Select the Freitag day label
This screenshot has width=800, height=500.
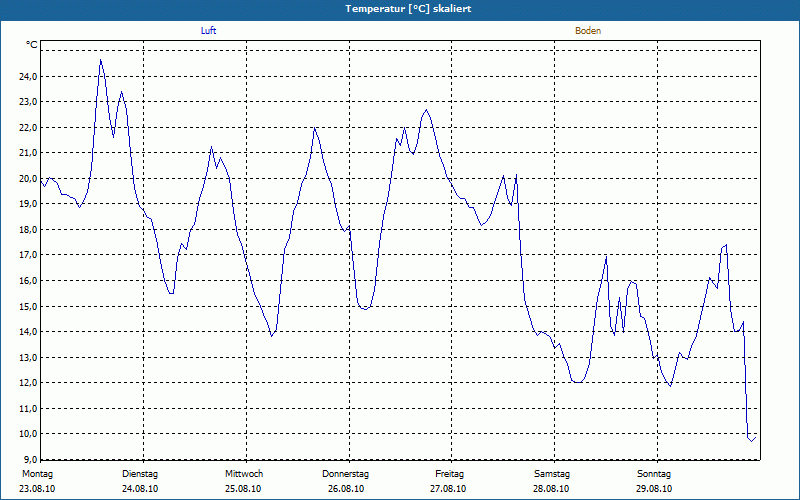tap(449, 474)
